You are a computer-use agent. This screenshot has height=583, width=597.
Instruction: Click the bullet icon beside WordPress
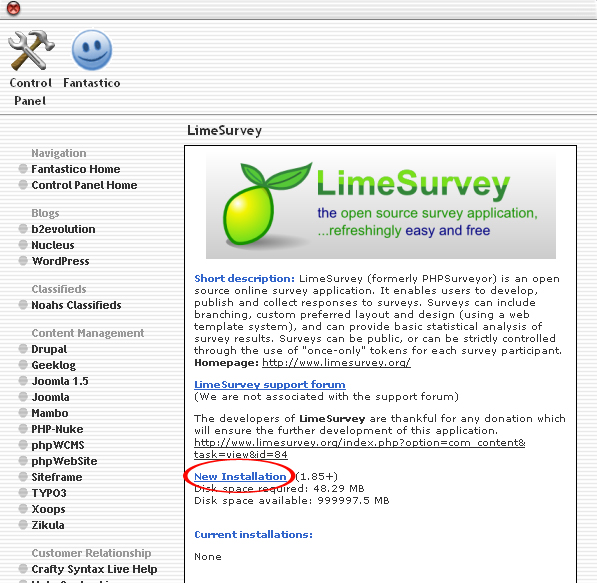23,261
